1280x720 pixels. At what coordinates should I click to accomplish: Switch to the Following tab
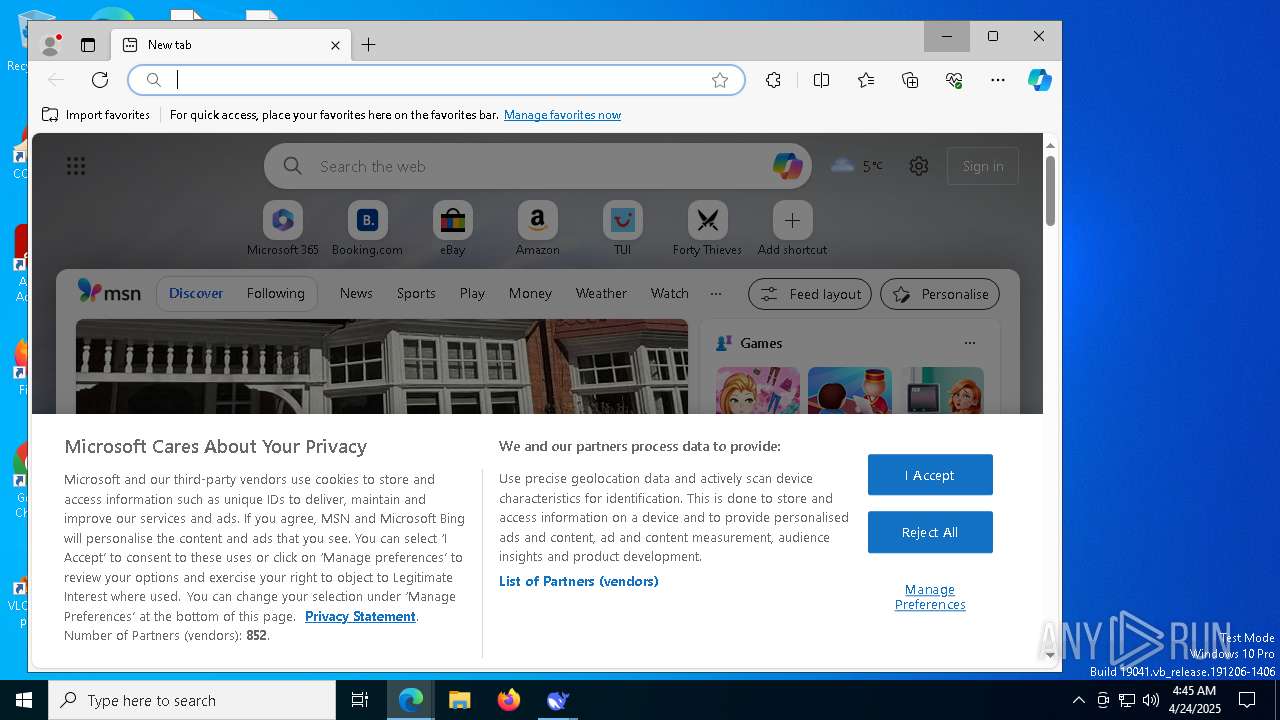(x=275, y=293)
